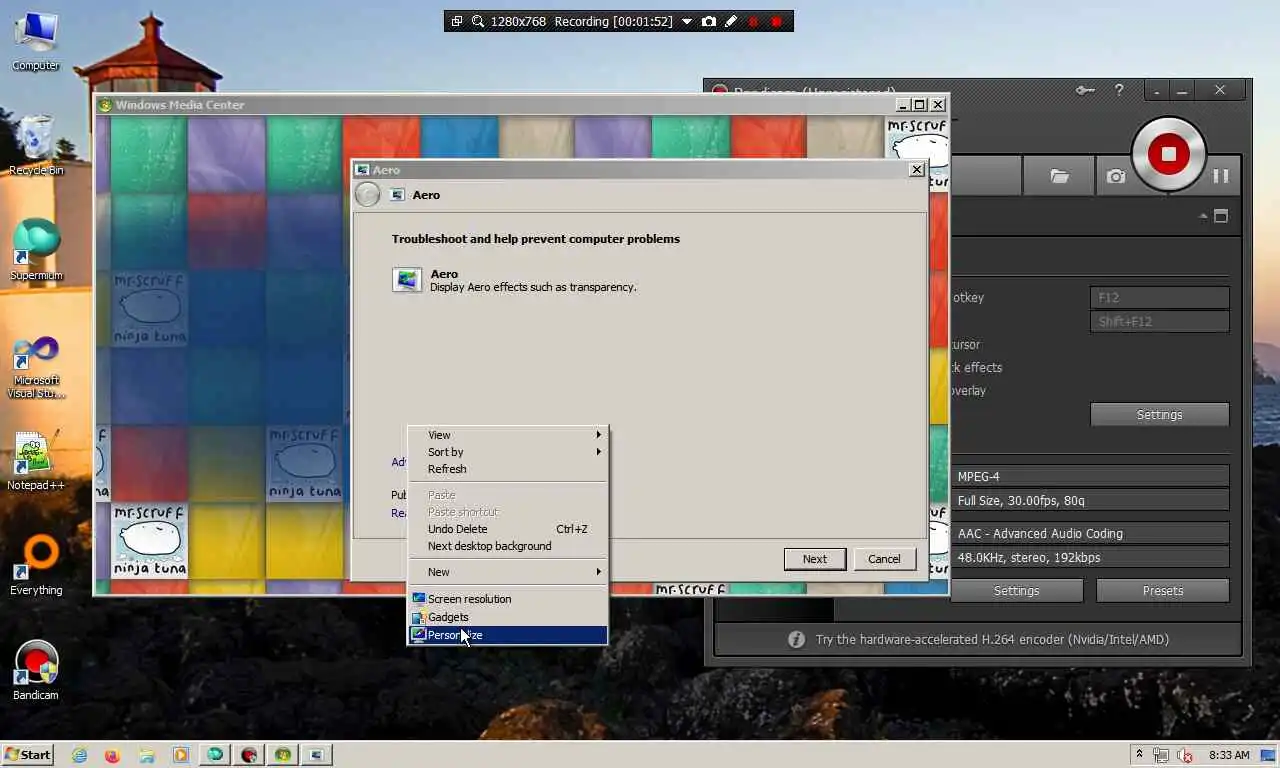Click the window-select icon on recording bar
This screenshot has width=1280, height=768.
point(457,21)
